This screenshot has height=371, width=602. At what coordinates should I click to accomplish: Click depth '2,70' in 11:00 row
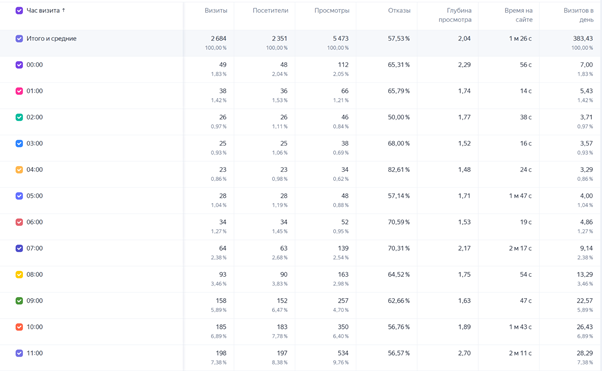pos(464,353)
